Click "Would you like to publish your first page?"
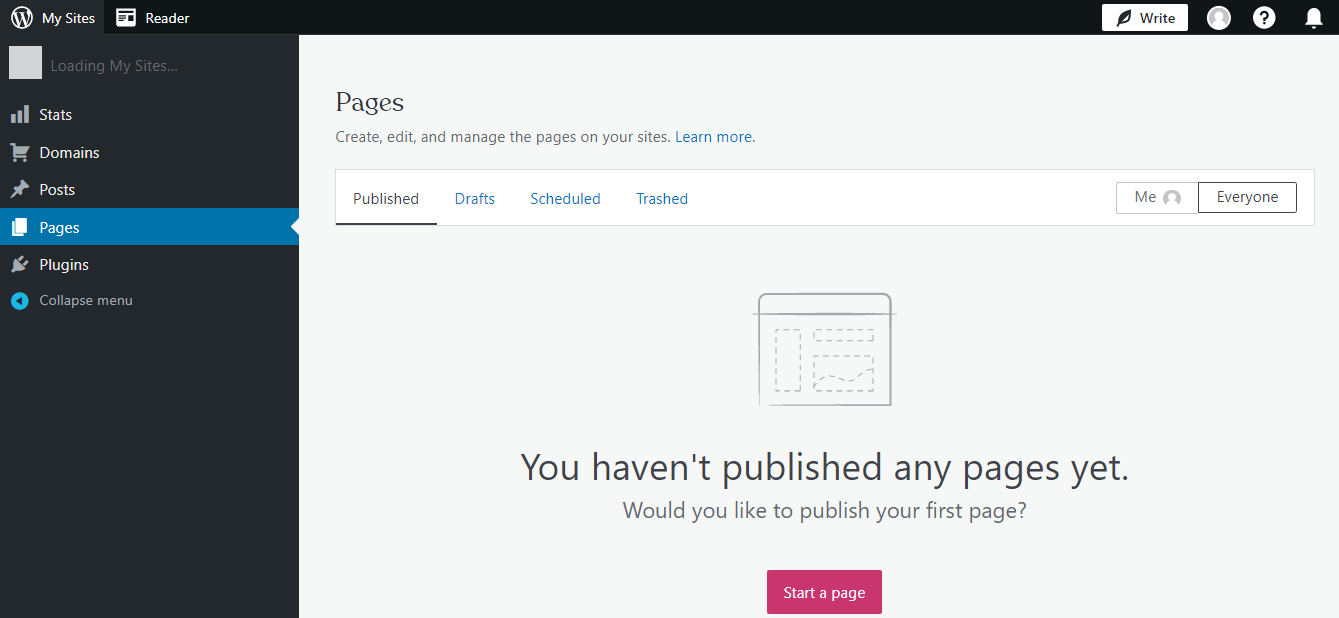The width and height of the screenshot is (1339, 618). click(x=825, y=511)
